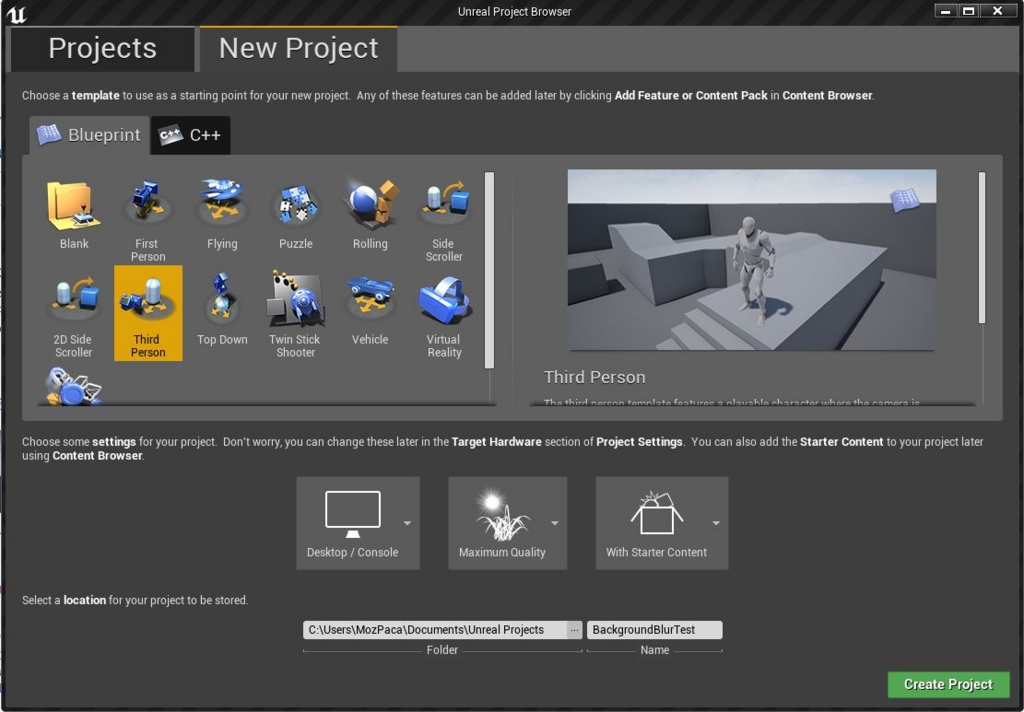
Task: Select the 2D Side Scroller template
Action: pyautogui.click(x=74, y=314)
